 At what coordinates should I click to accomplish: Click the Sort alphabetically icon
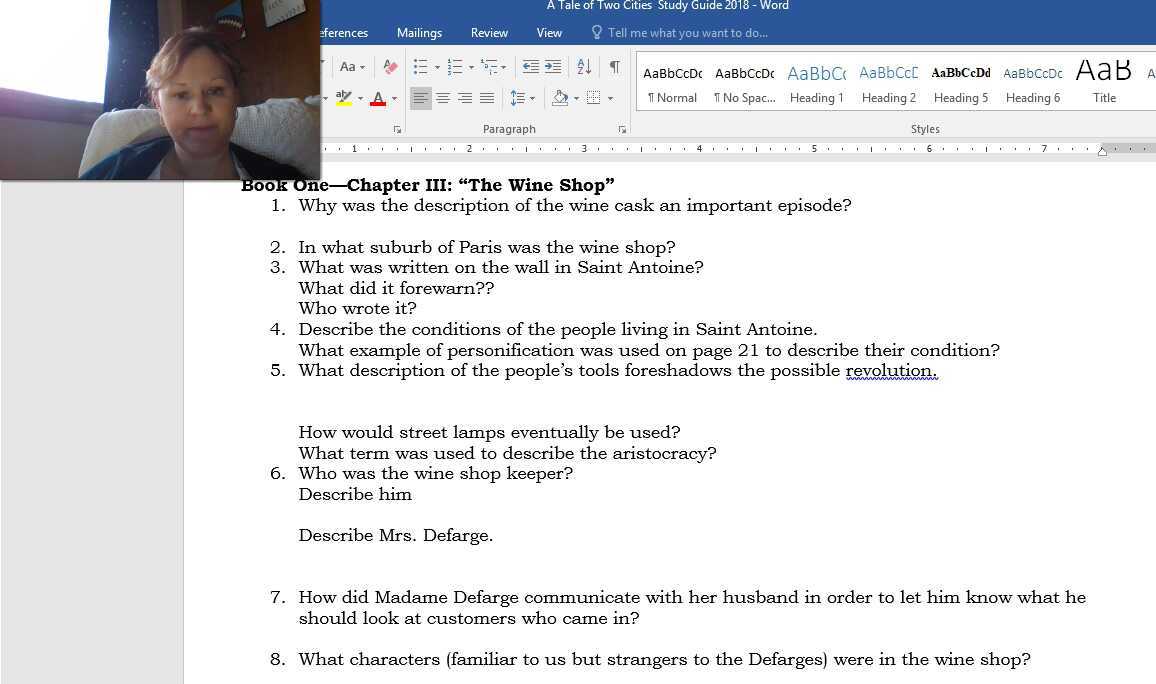(x=584, y=67)
